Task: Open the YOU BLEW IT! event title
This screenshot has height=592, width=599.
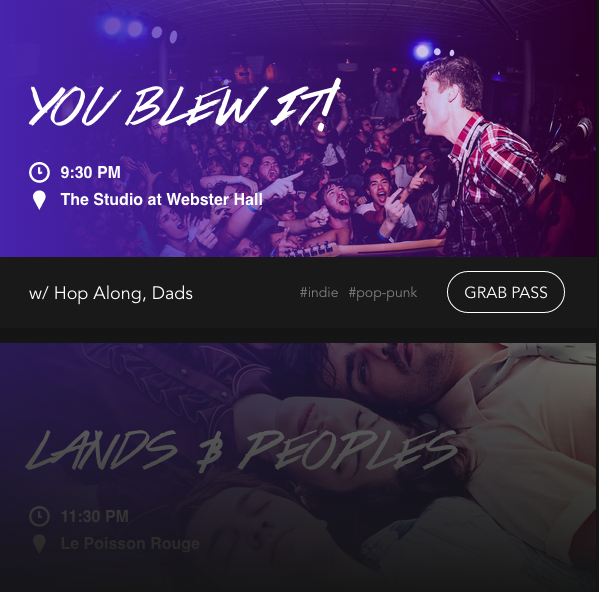Action: coord(185,103)
